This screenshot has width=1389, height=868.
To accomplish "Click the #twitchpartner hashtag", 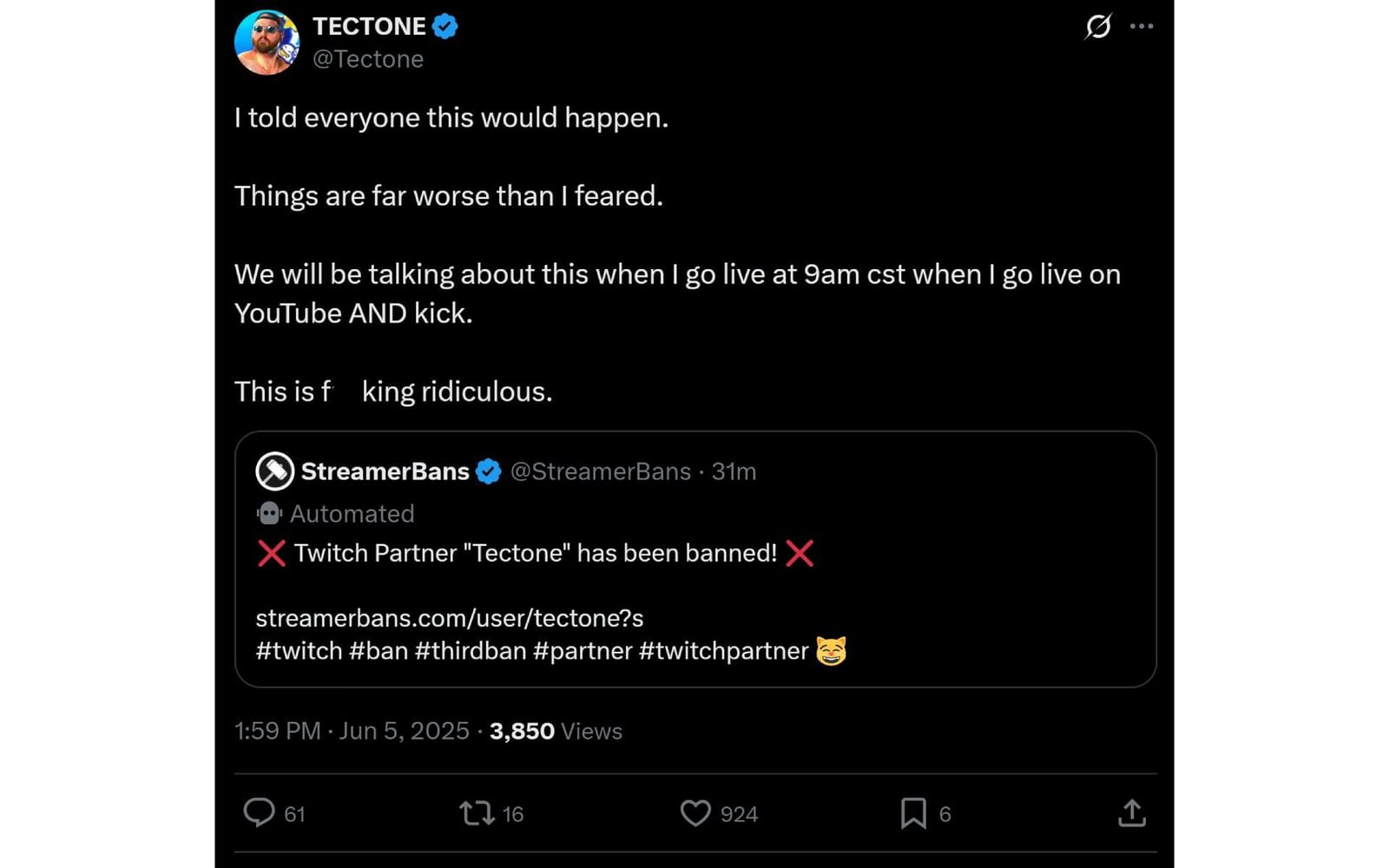I will pos(723,651).
